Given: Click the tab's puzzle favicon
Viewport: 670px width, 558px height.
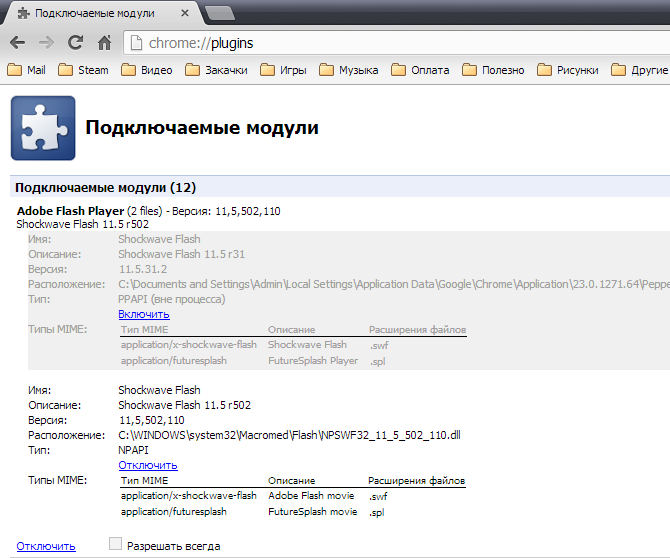Looking at the screenshot, I should pyautogui.click(x=23, y=13).
